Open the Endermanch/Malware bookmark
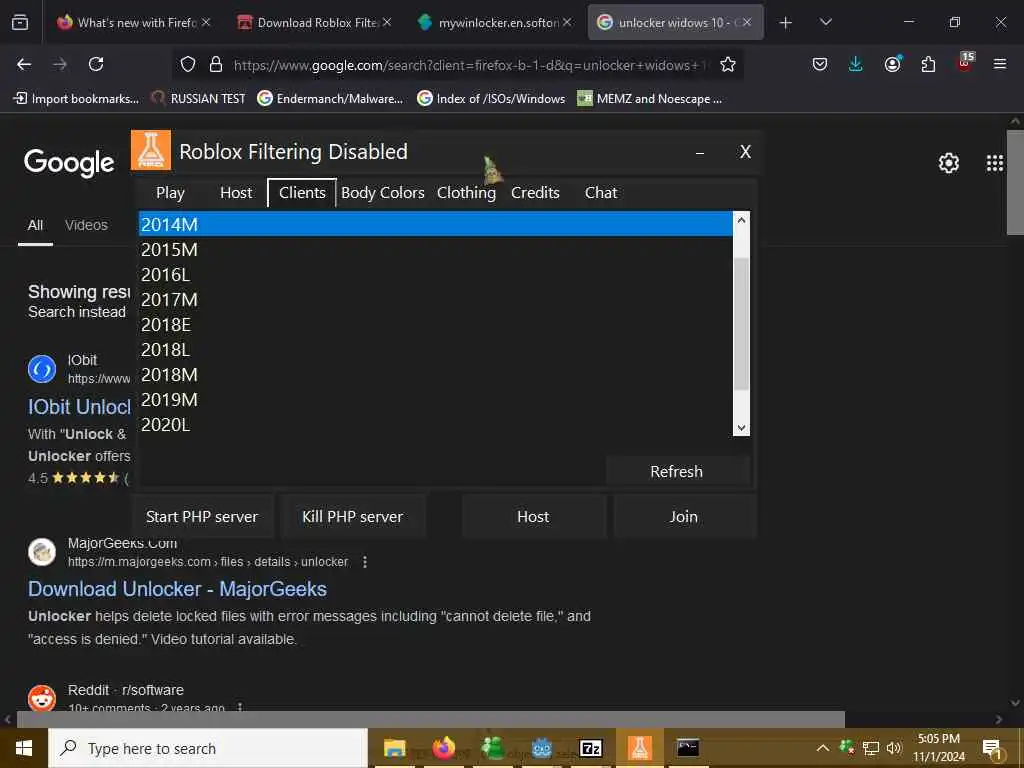The image size is (1024, 768). coord(330,99)
